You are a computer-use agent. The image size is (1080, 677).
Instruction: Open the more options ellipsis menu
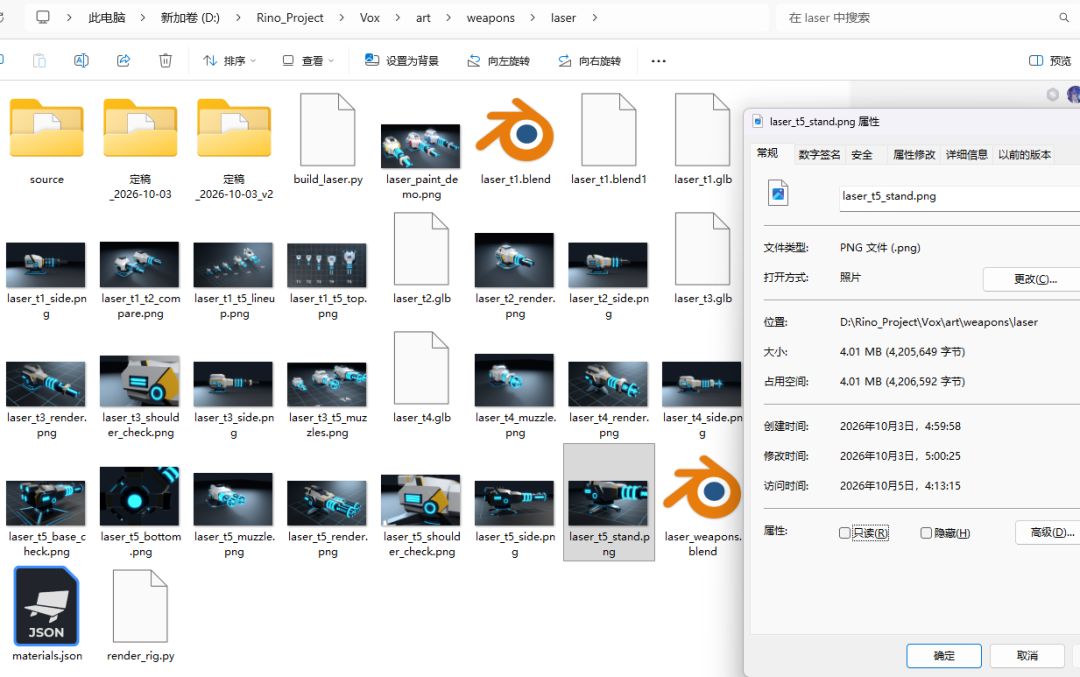[x=658, y=61]
